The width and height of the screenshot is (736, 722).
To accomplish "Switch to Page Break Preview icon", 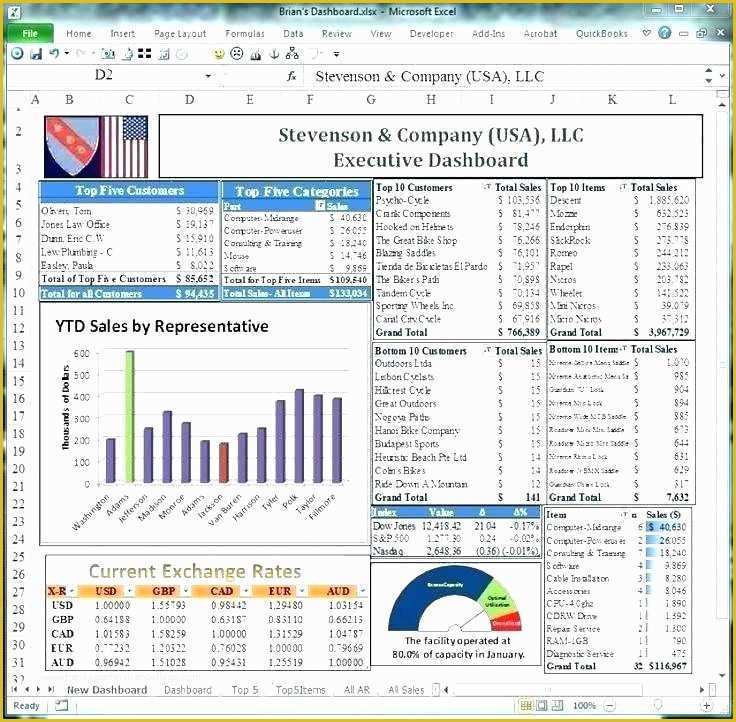I will coord(558,705).
